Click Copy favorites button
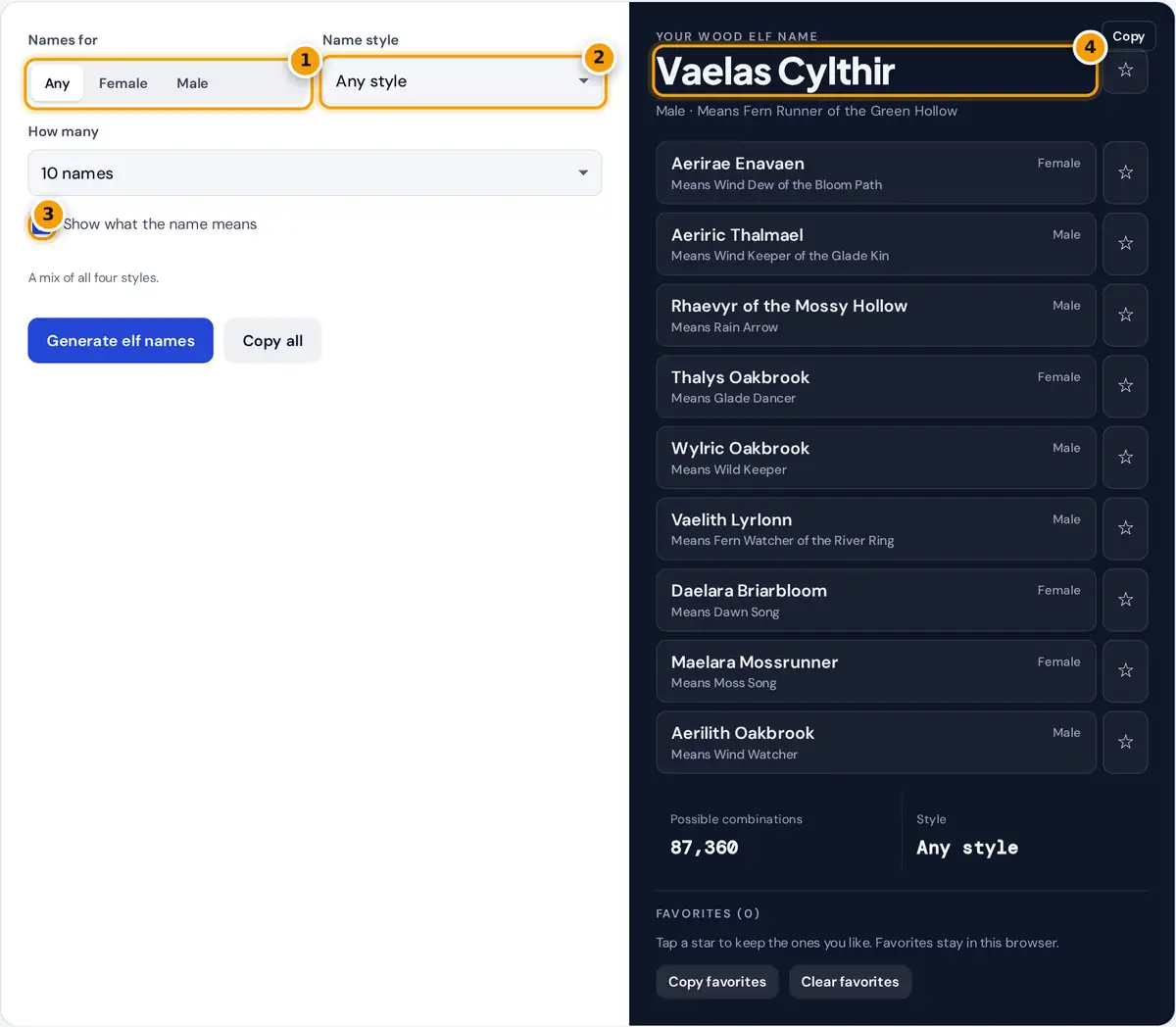This screenshot has width=1176, height=1027. pos(717,982)
